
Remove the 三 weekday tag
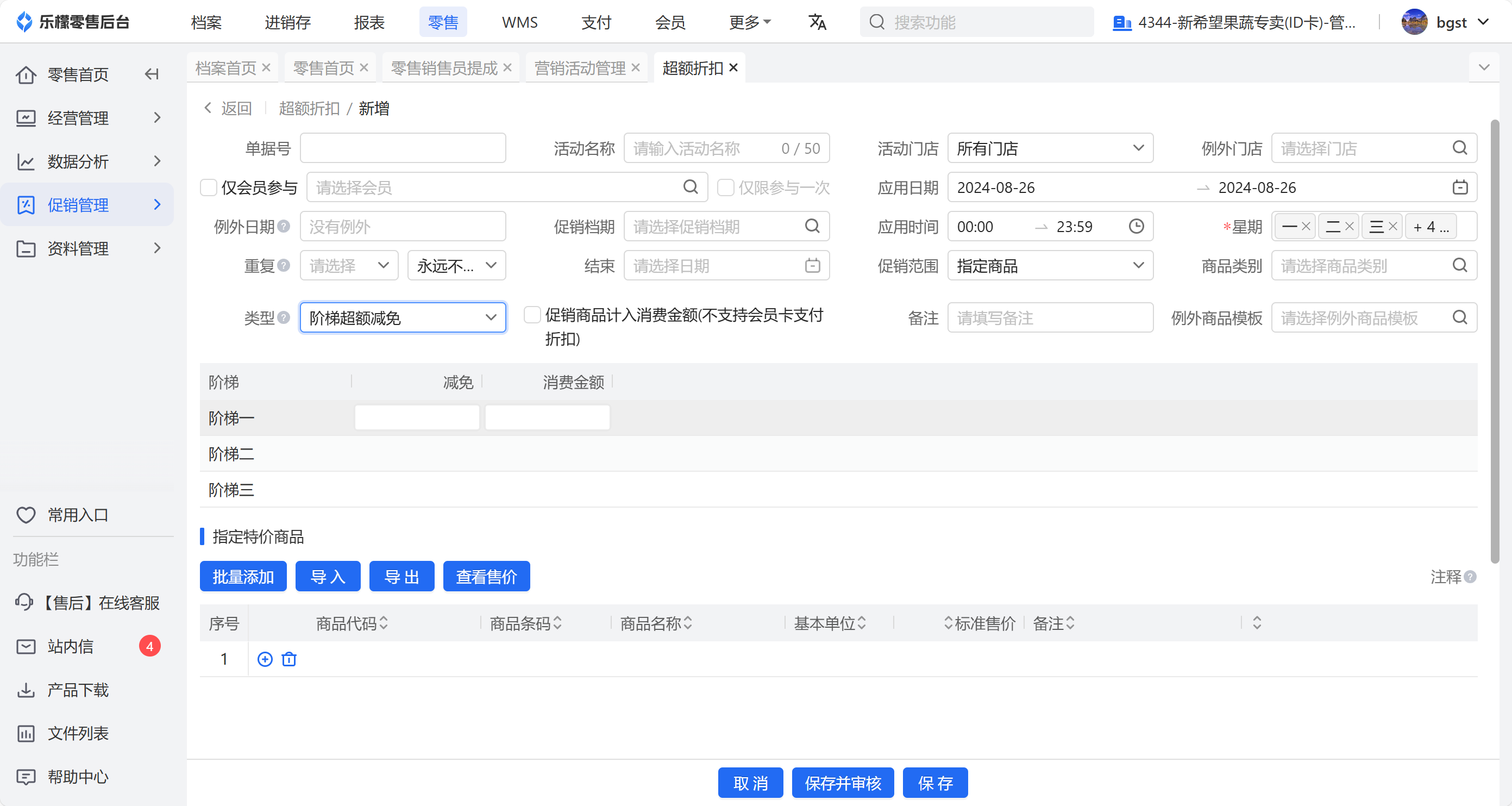1393,227
